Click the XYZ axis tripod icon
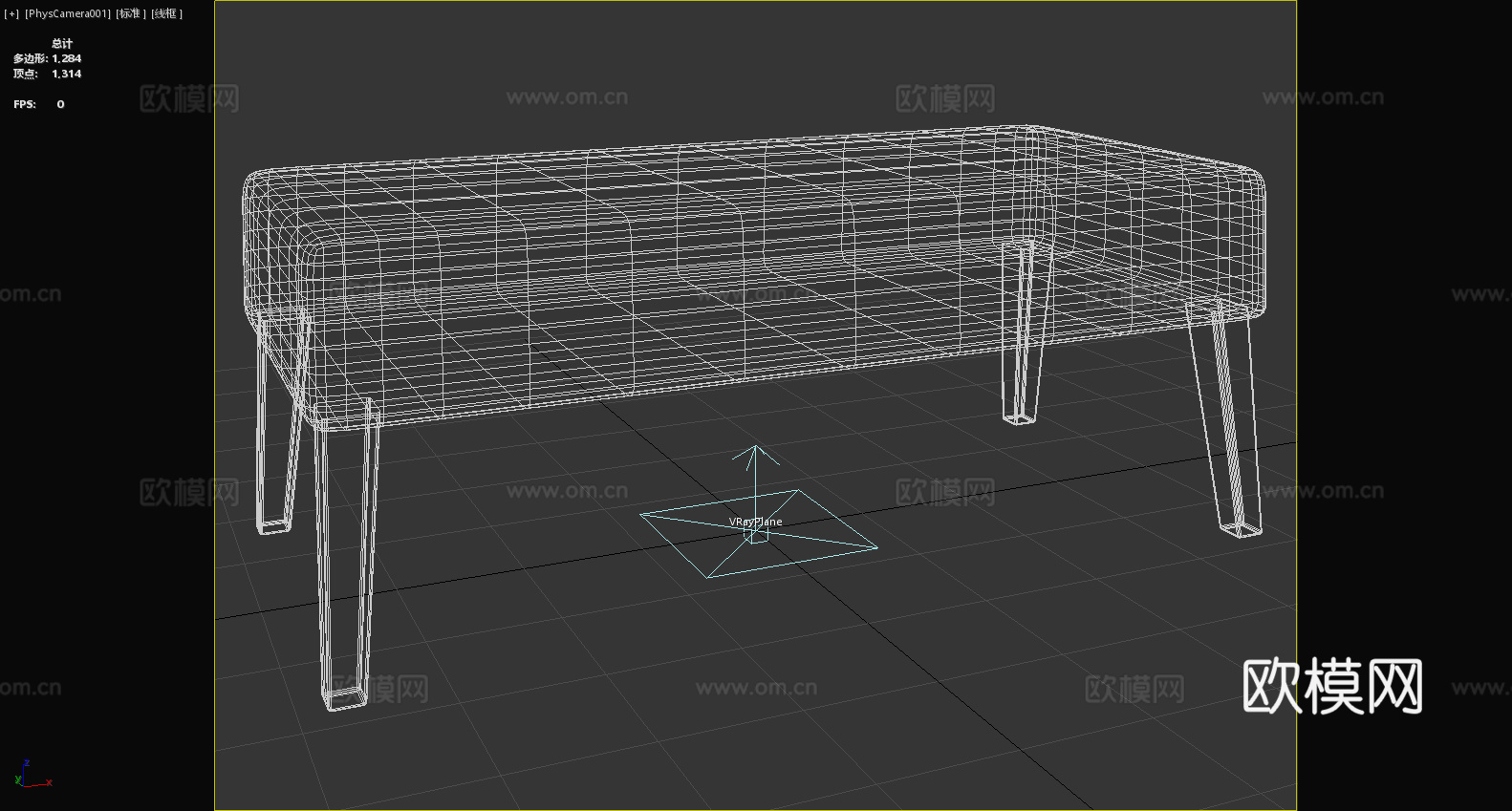 (32, 775)
